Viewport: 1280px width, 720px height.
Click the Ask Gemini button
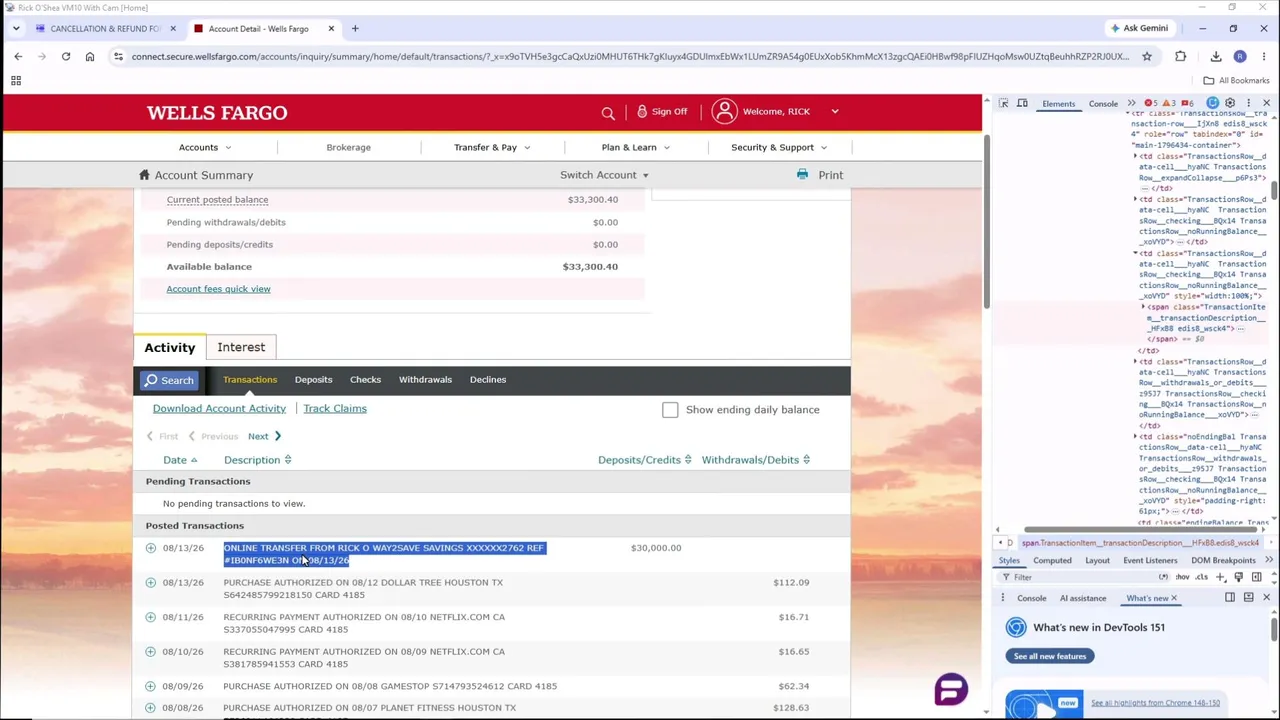point(1138,28)
